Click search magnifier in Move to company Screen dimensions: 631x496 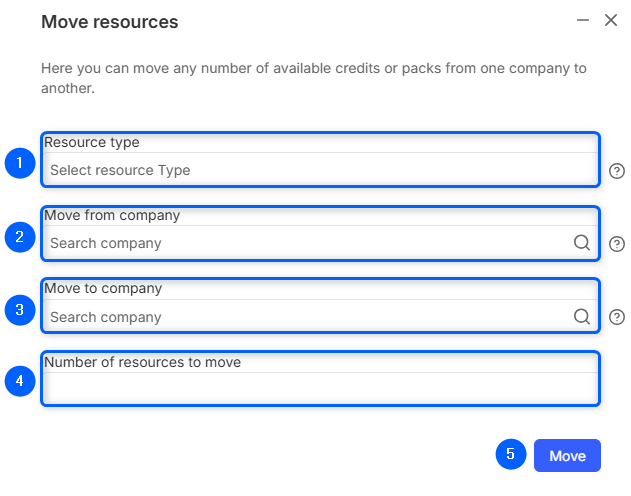(x=581, y=317)
